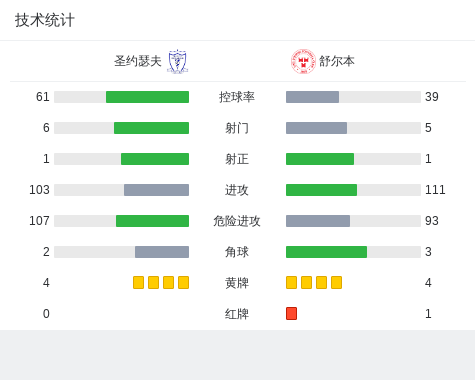Click the 舒尔本 red card icon
The image size is (475, 380).
click(291, 313)
